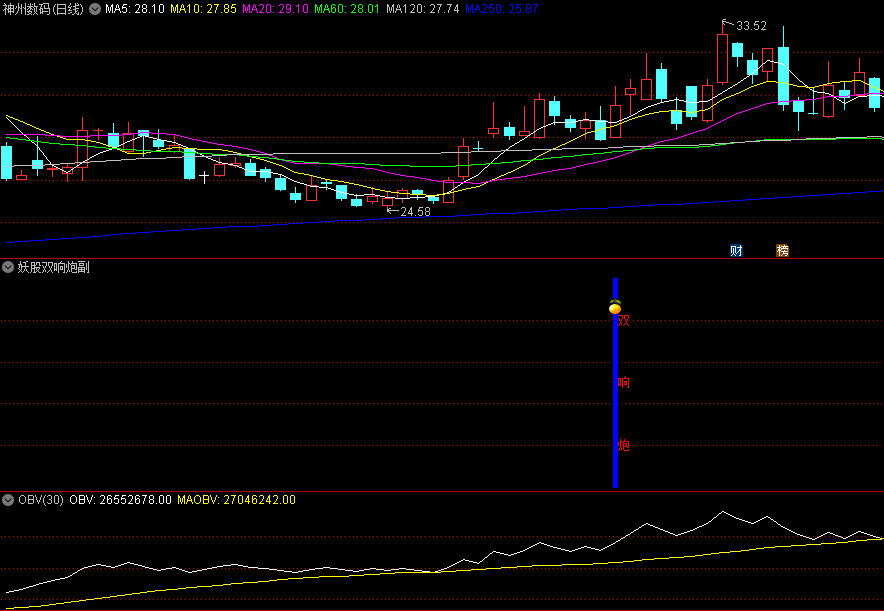Click the orange signal icon on the blue bar
This screenshot has width=884, height=611.
pyautogui.click(x=615, y=307)
